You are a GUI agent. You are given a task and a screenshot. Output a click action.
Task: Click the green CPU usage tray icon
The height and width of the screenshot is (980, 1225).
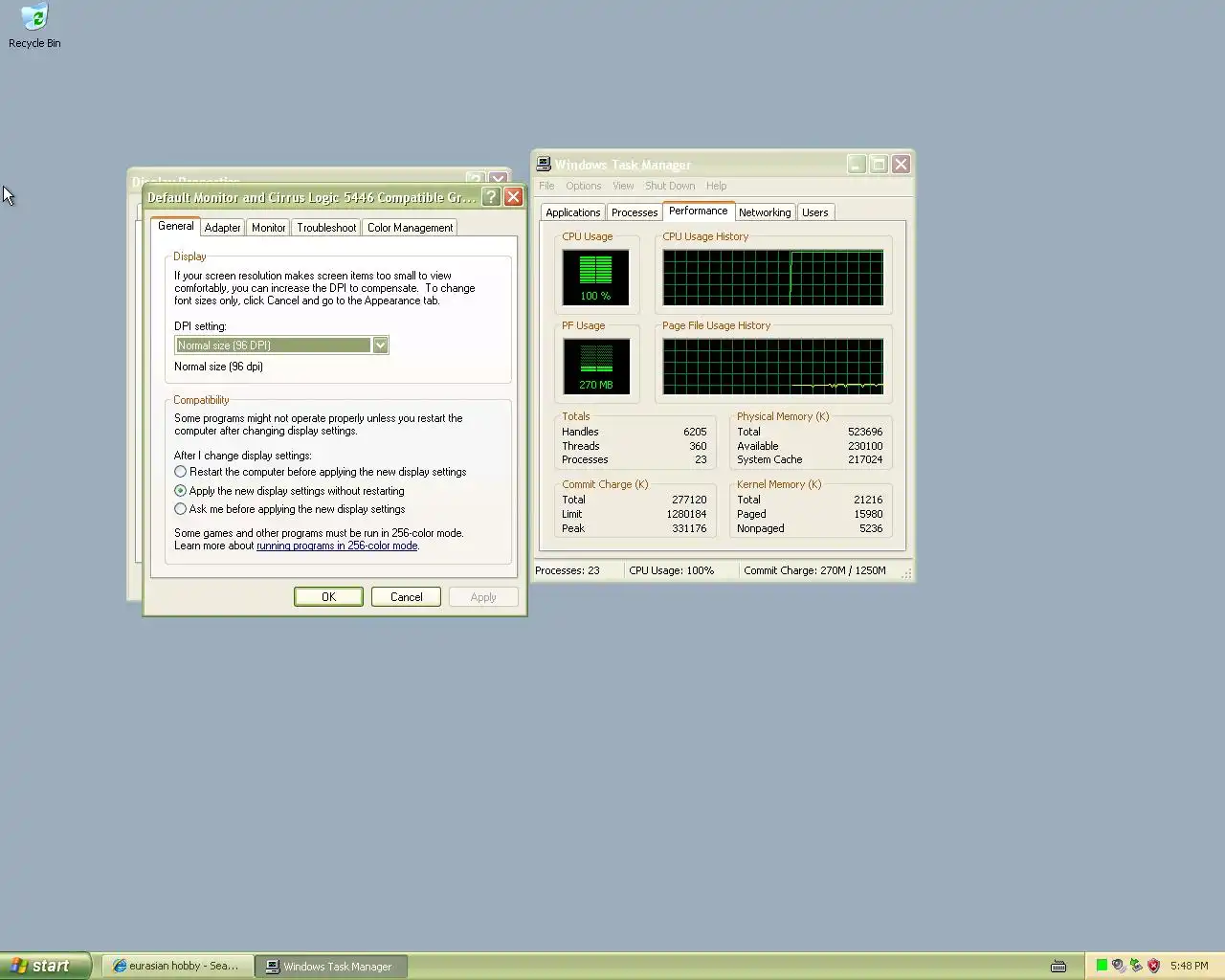(x=1102, y=966)
